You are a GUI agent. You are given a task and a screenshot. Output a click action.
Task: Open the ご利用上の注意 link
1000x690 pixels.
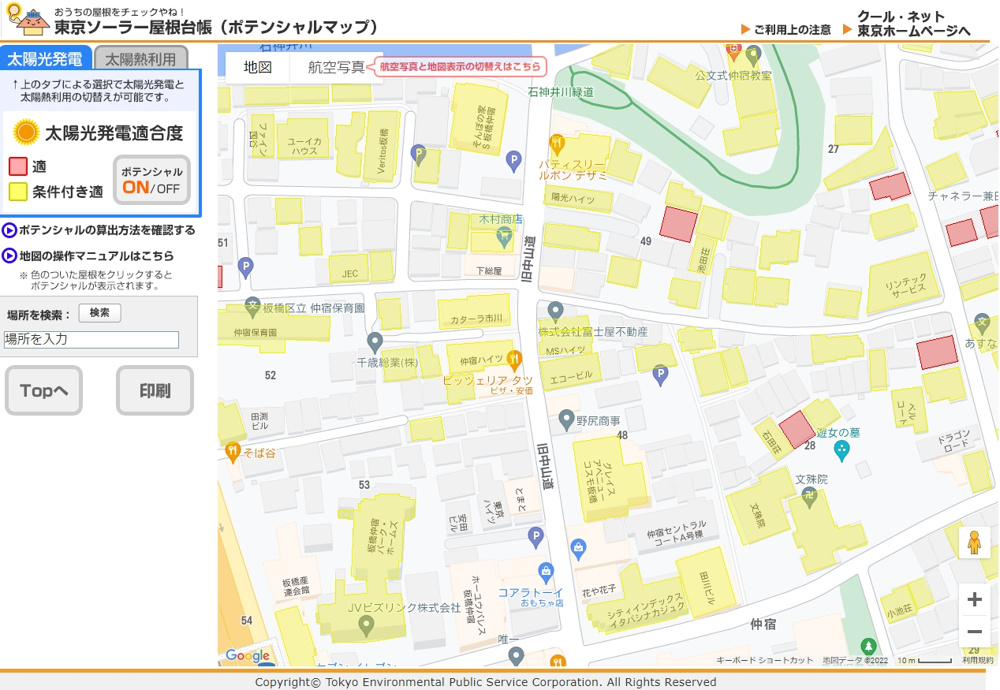pyautogui.click(x=786, y=29)
